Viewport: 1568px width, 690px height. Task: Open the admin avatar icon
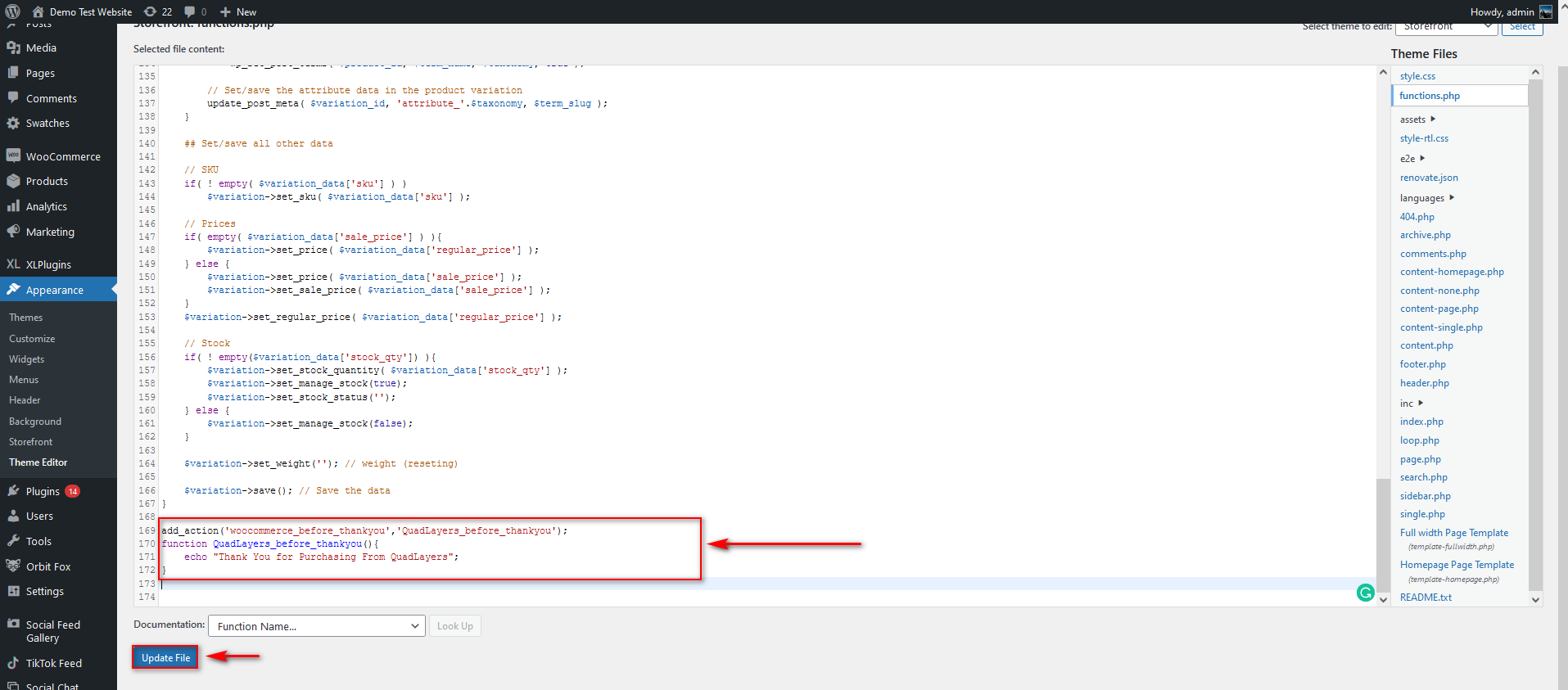1545,11
